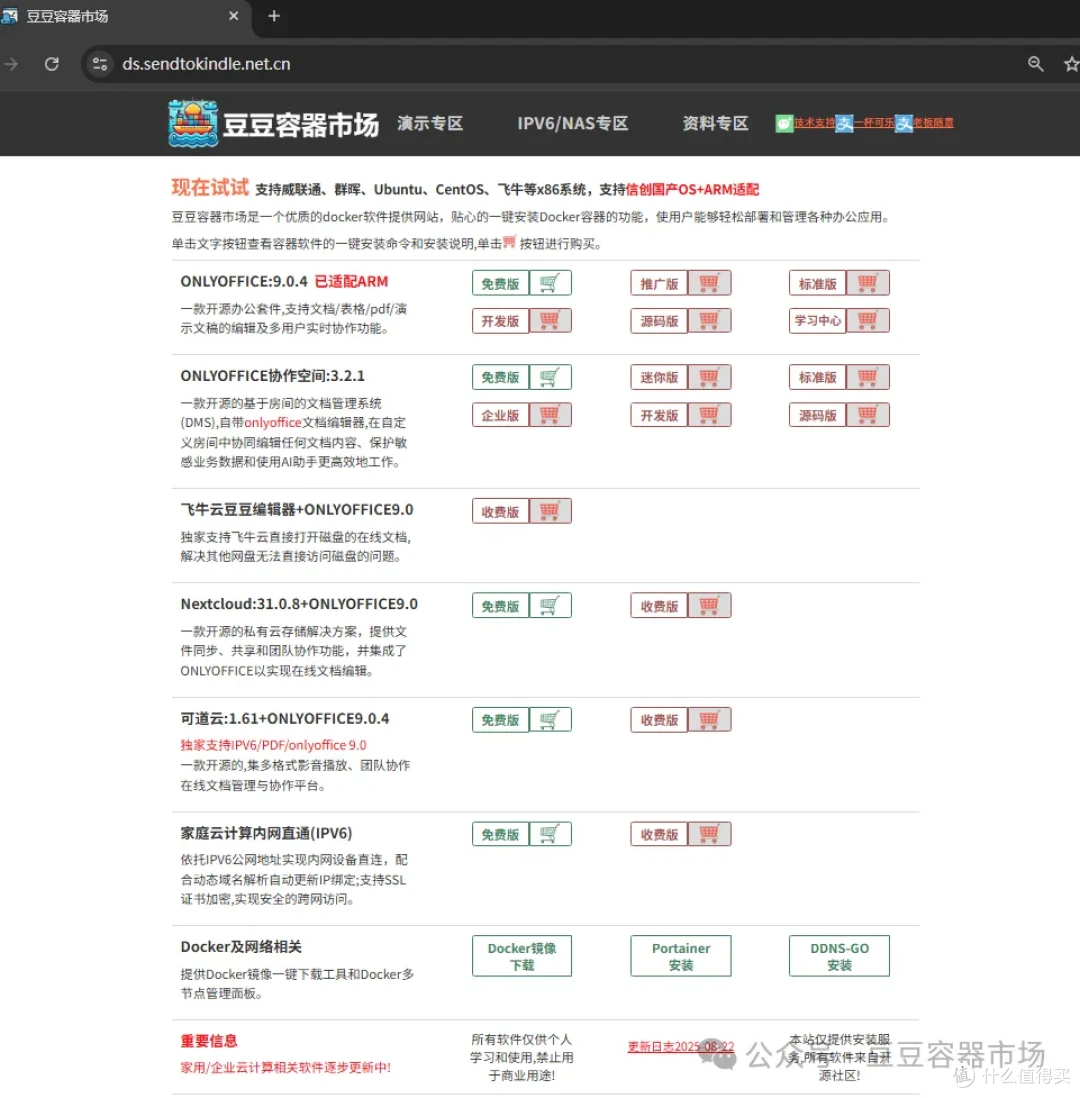Click the DDNS-GO安装 button
The width and height of the screenshot is (1080, 1098).
[x=839, y=956]
